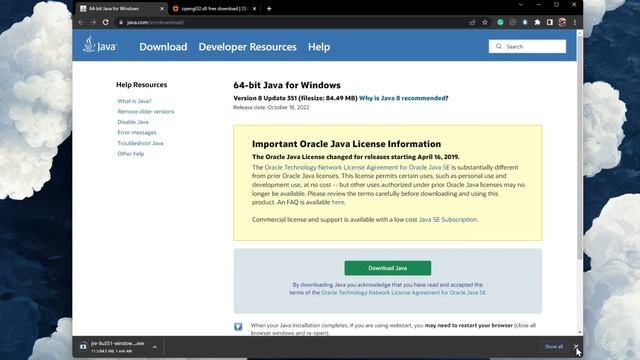Click the green circular extension icon
Screen dimensions: 640x360
coord(500,22)
